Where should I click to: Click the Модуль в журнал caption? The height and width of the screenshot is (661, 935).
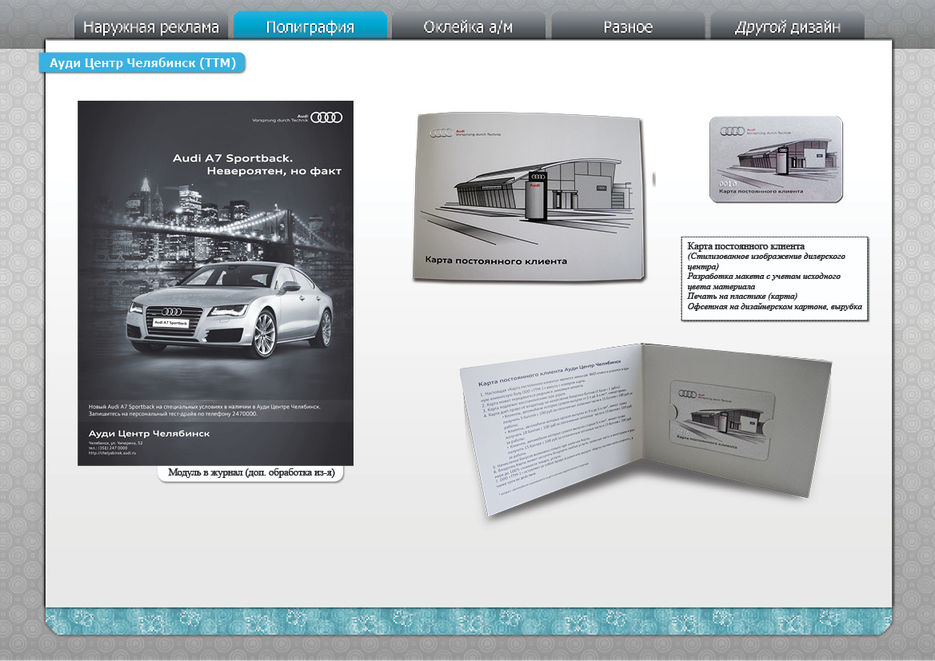[250, 473]
